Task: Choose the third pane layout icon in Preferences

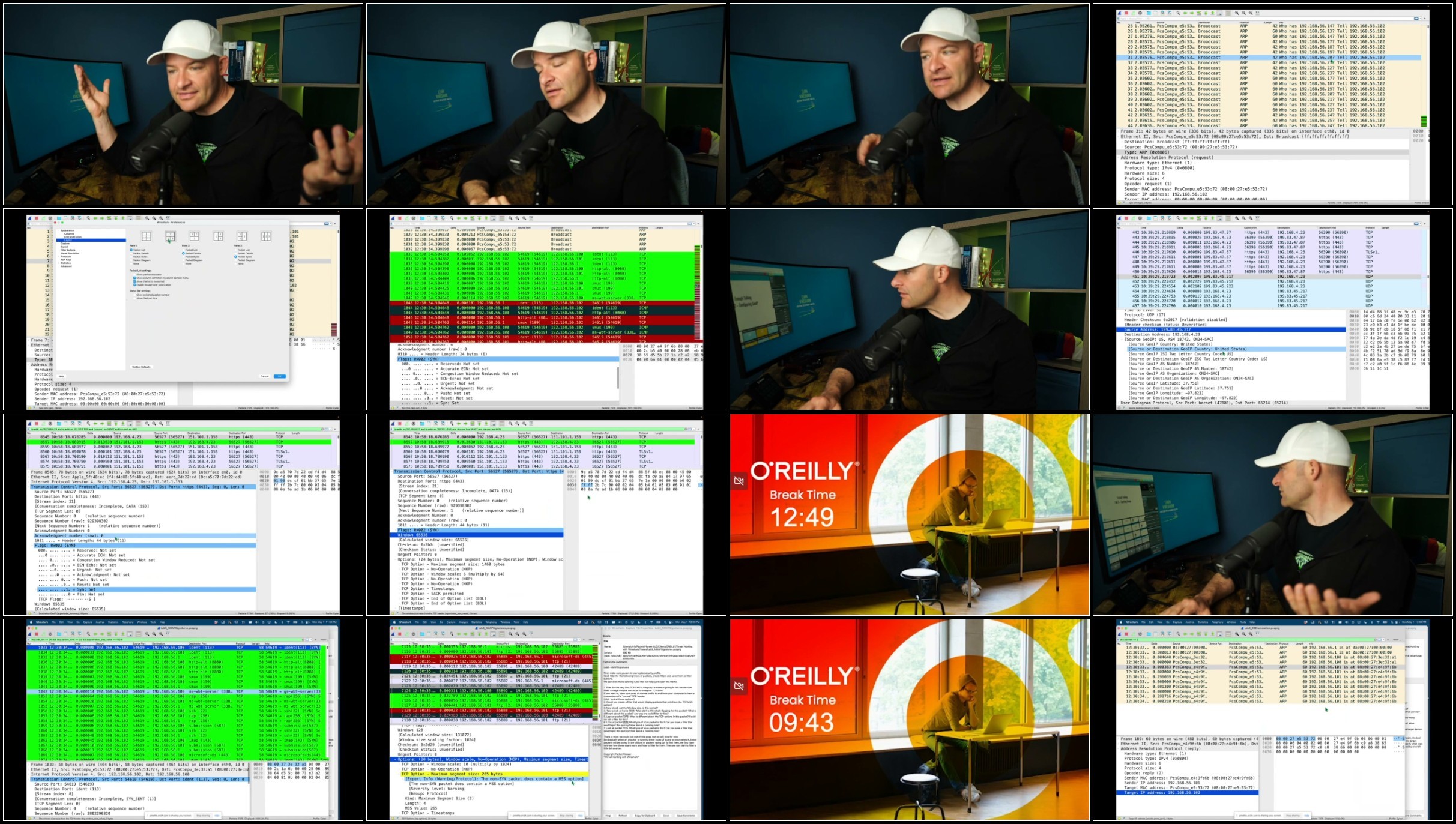Action: [194, 236]
